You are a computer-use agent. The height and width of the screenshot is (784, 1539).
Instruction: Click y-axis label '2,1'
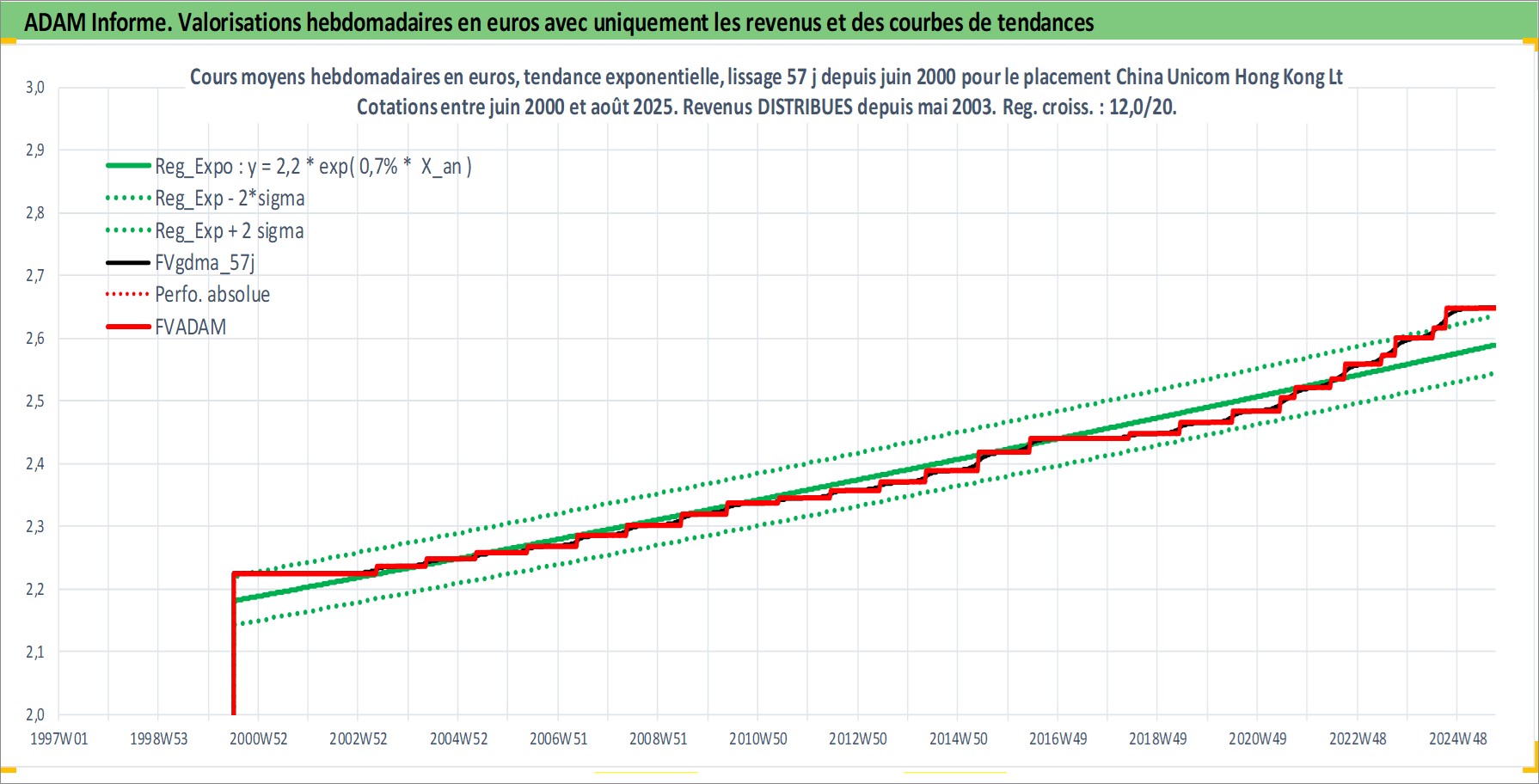(34, 652)
